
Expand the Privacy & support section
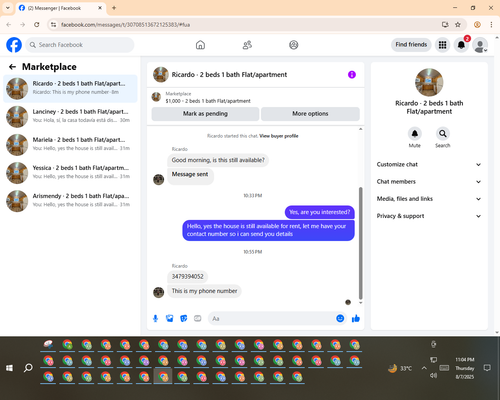pyautogui.click(x=429, y=216)
